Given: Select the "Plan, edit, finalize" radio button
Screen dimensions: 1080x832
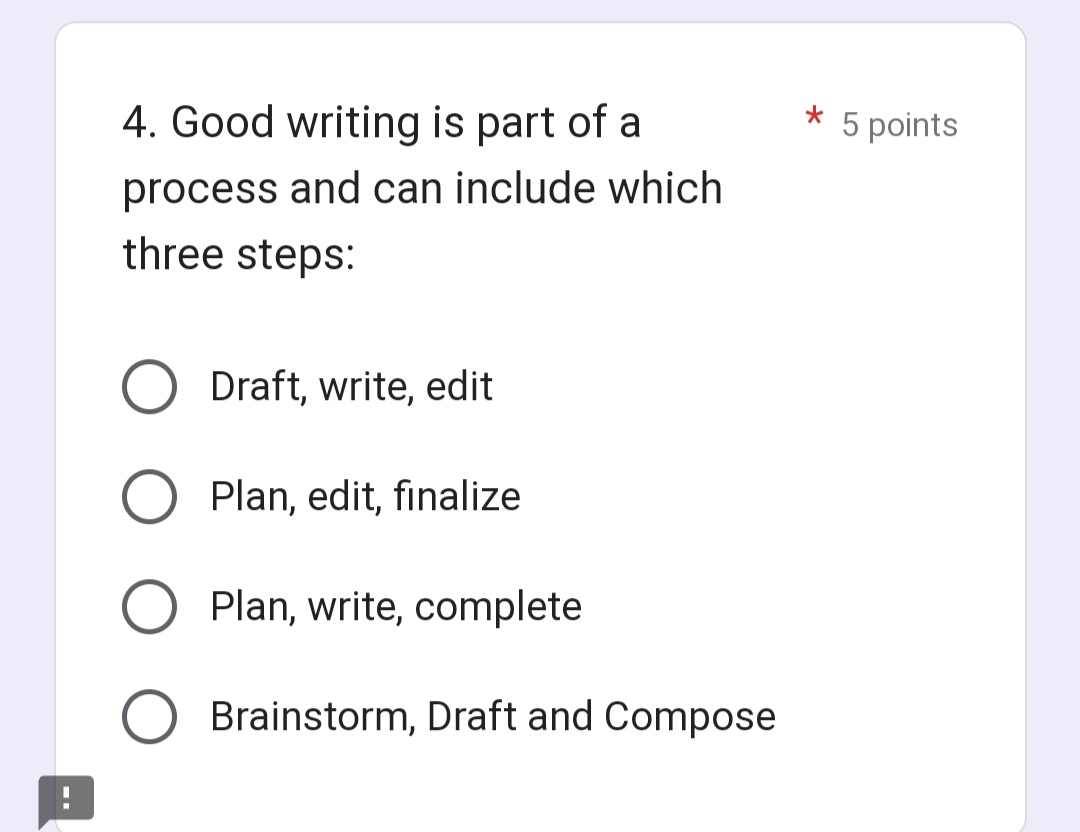Looking at the screenshot, I should [x=149, y=497].
